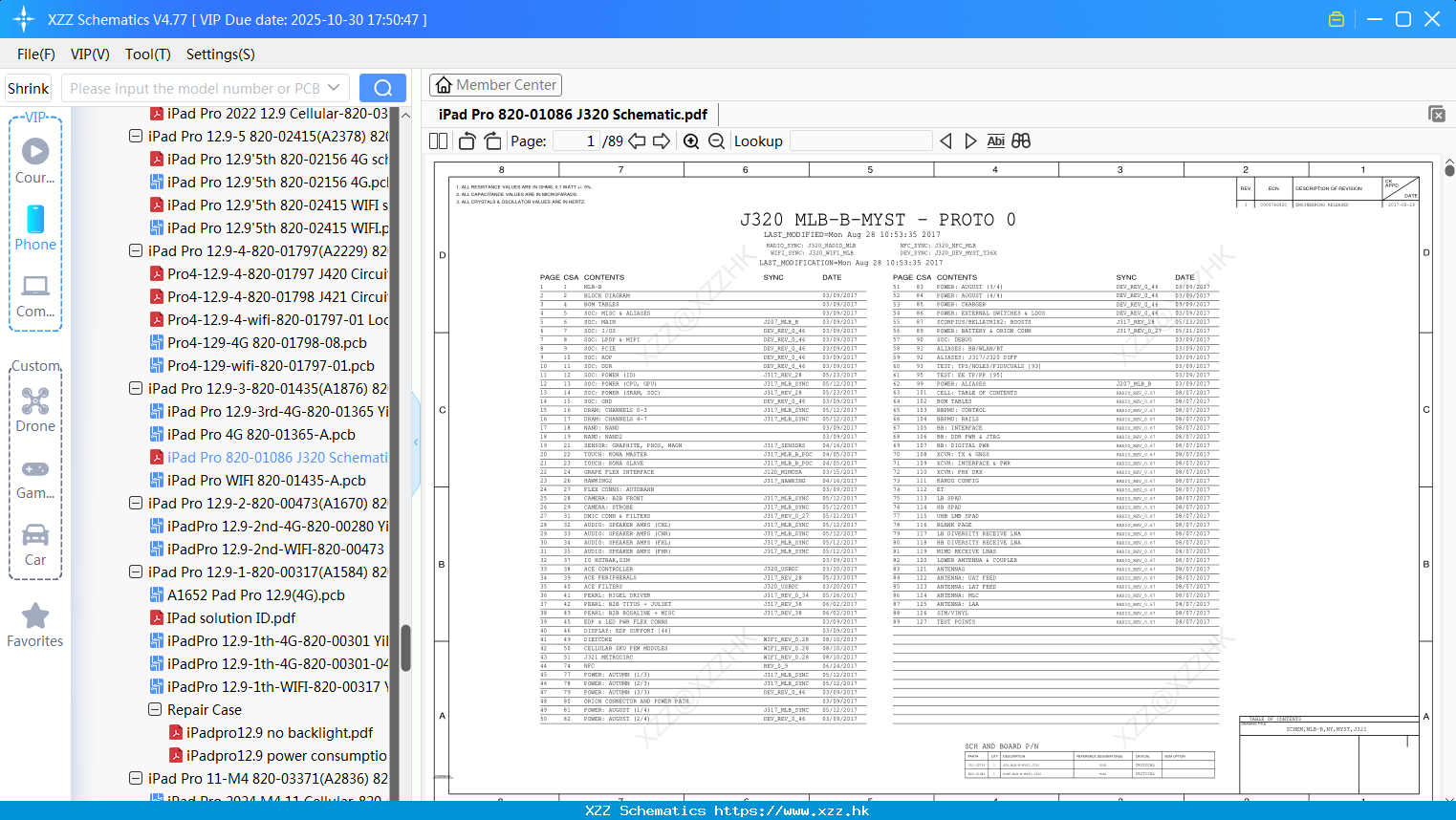Toggle the Abi whole-word match icon
1456x820 pixels.
click(995, 141)
